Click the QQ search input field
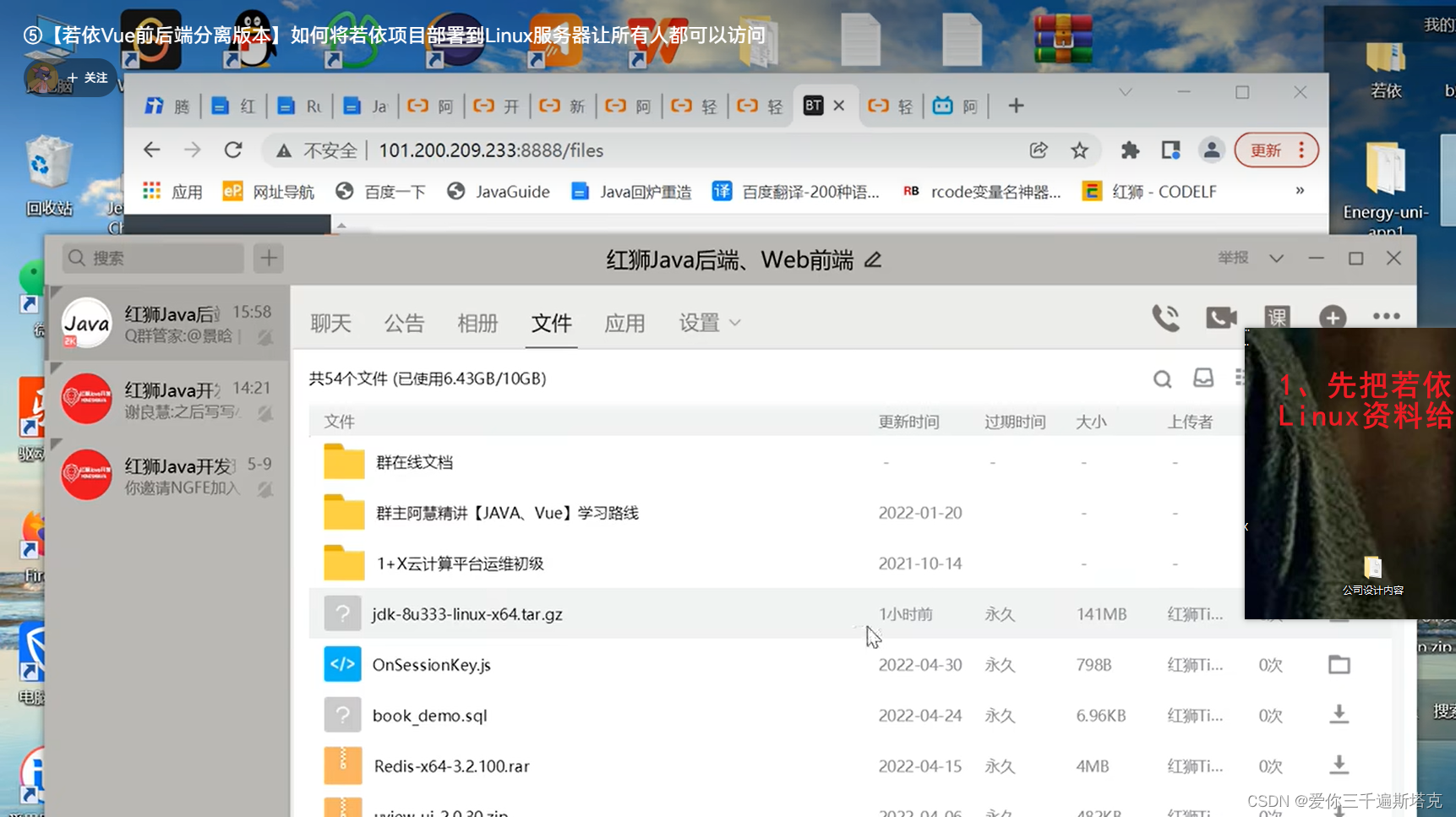 [x=154, y=258]
